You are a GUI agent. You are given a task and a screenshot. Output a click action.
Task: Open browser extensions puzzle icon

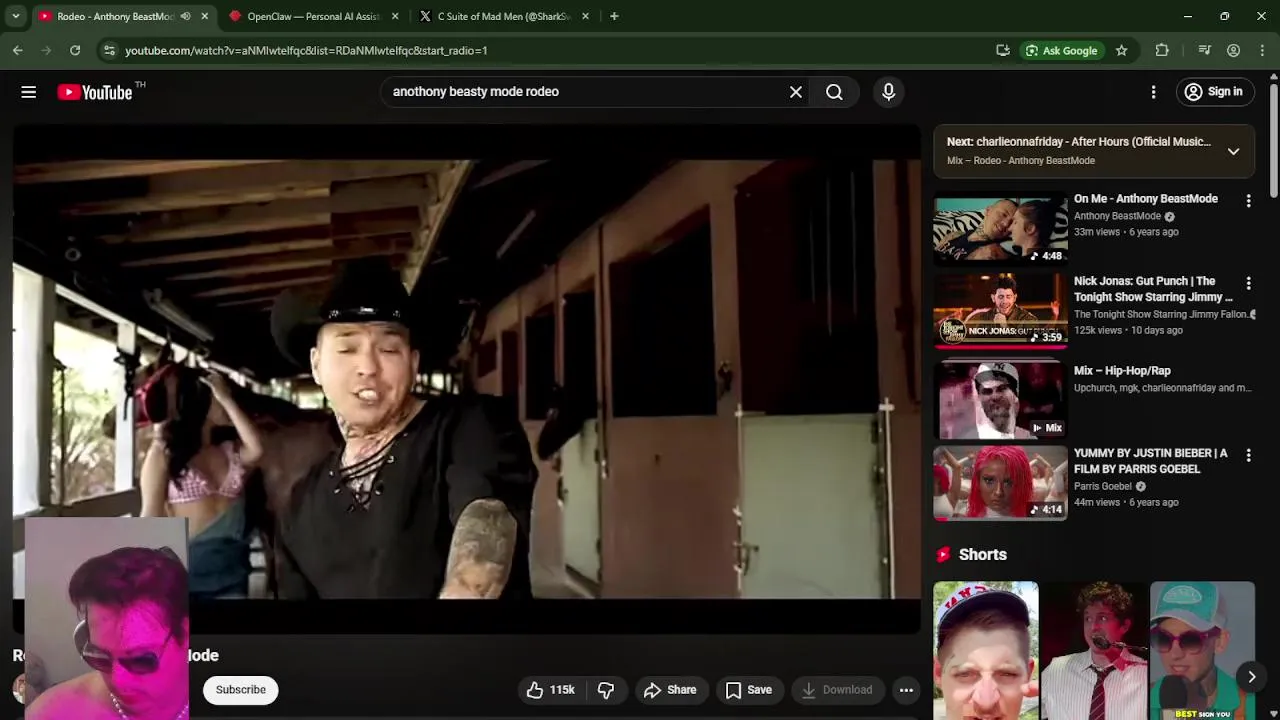[1162, 50]
